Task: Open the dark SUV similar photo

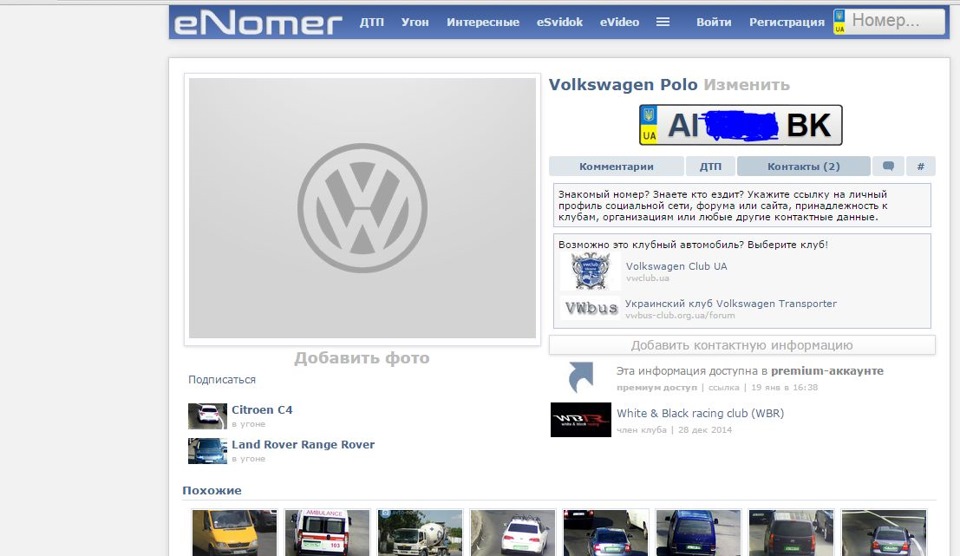Action: point(791,533)
